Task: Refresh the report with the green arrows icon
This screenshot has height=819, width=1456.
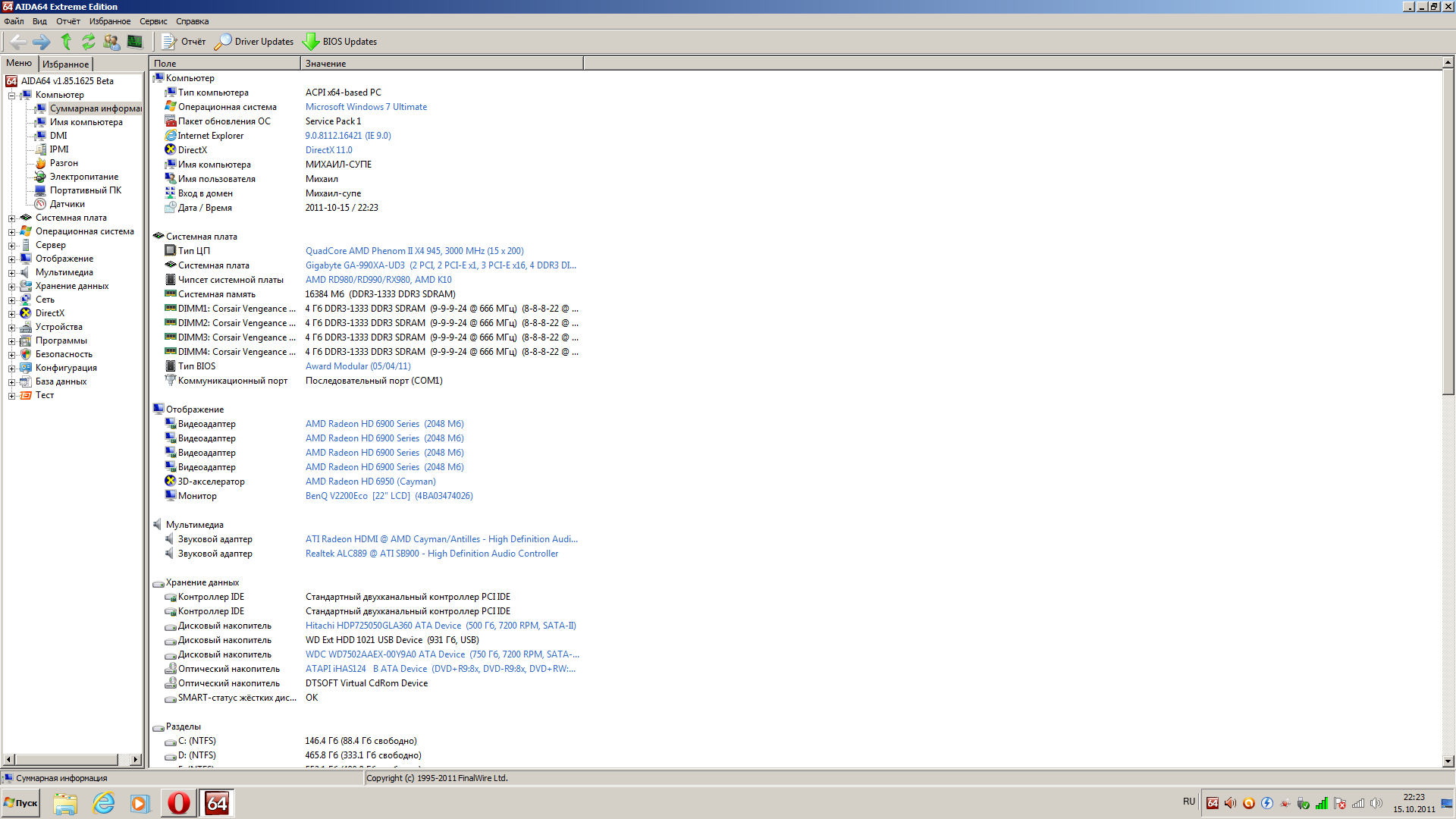Action: (x=89, y=42)
